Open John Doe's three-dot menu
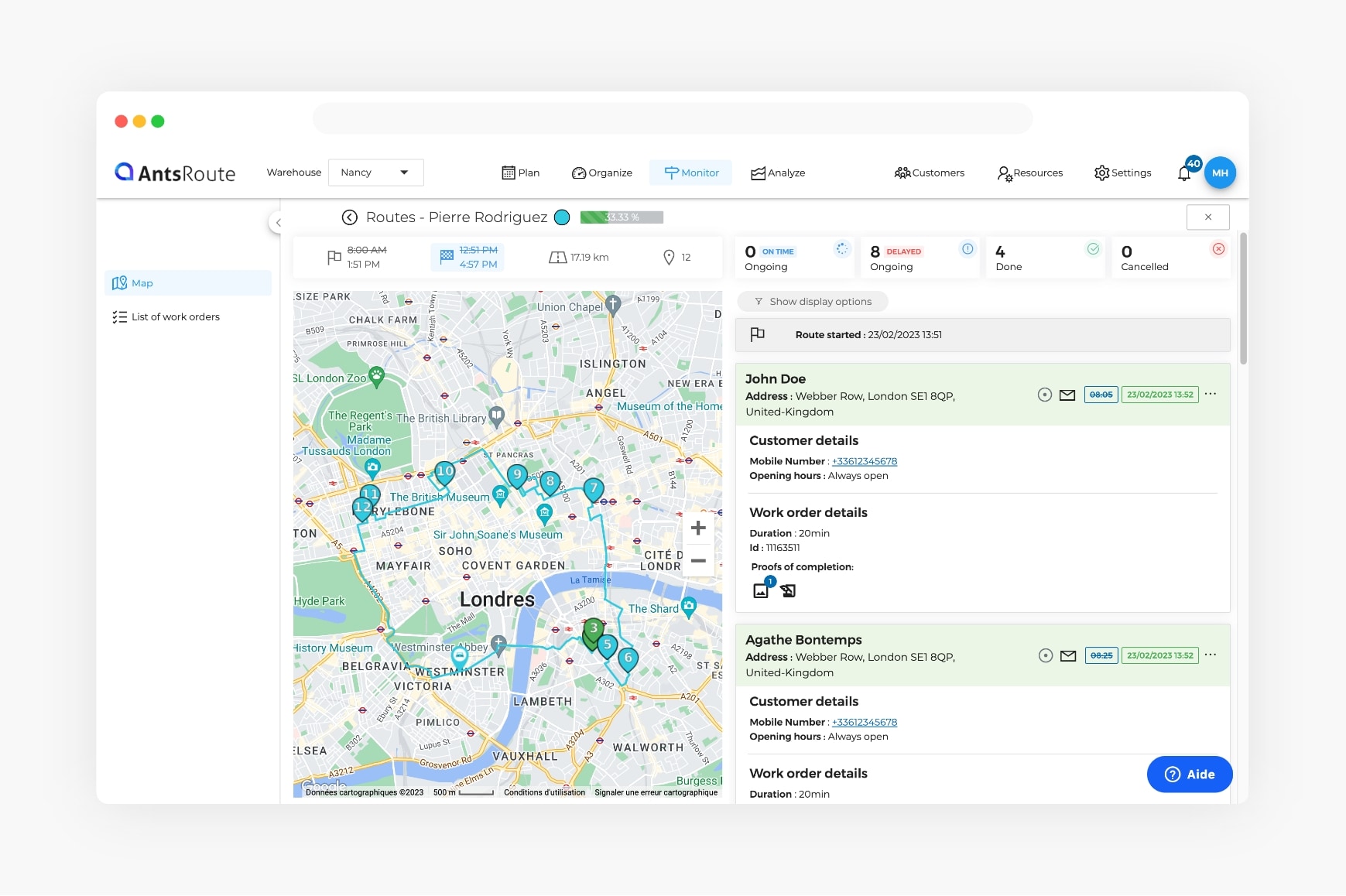This screenshot has height=896, width=1346. (1211, 394)
